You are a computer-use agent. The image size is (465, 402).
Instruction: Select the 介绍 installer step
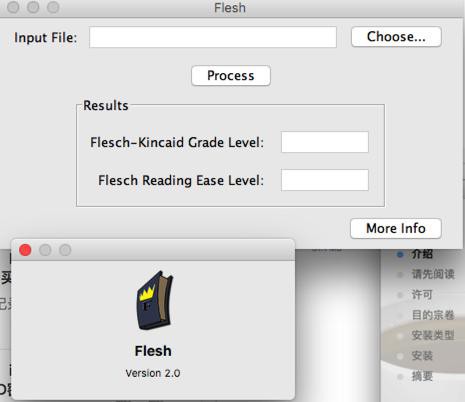(x=422, y=254)
